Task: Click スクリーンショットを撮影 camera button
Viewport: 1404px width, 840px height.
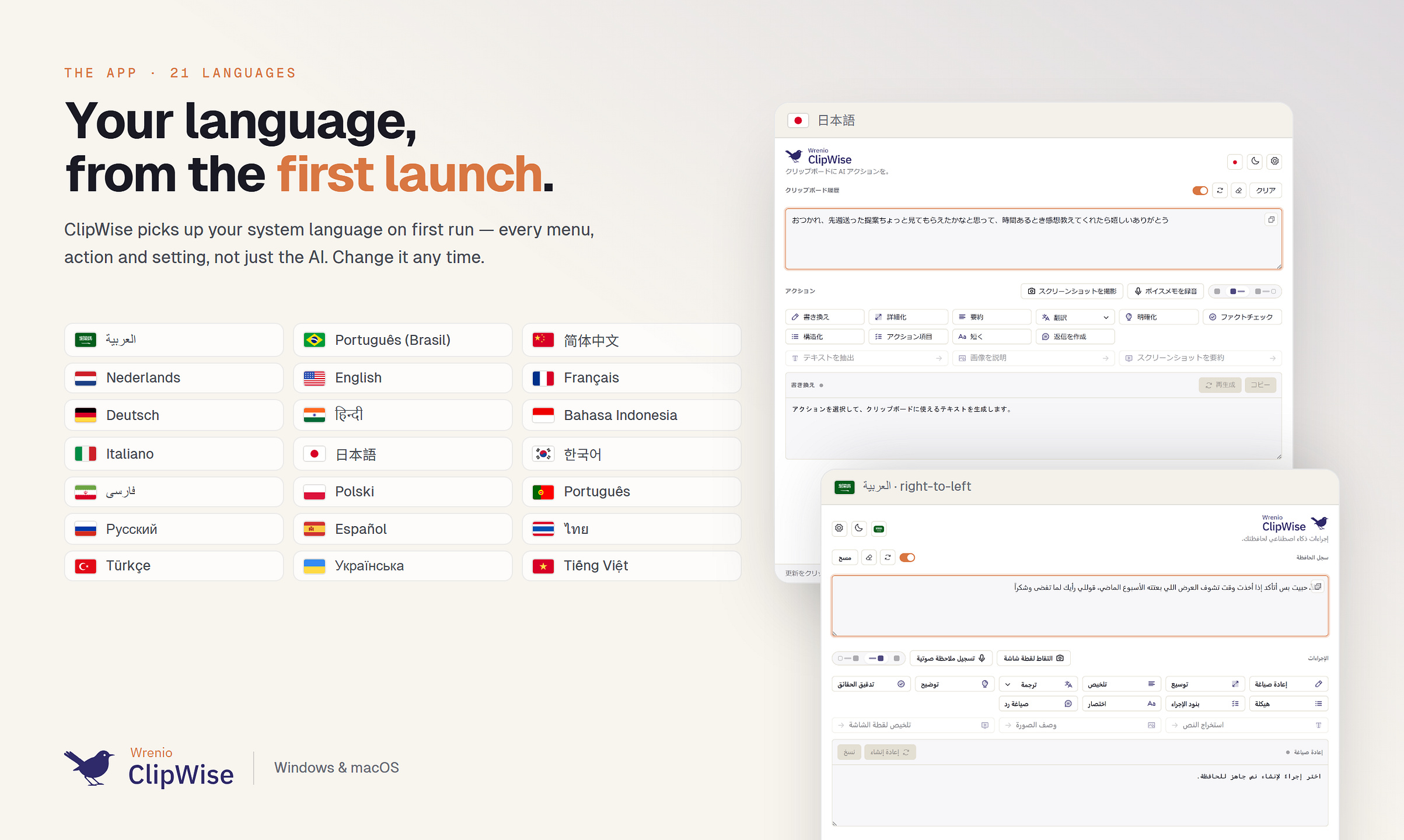Action: tap(1072, 291)
